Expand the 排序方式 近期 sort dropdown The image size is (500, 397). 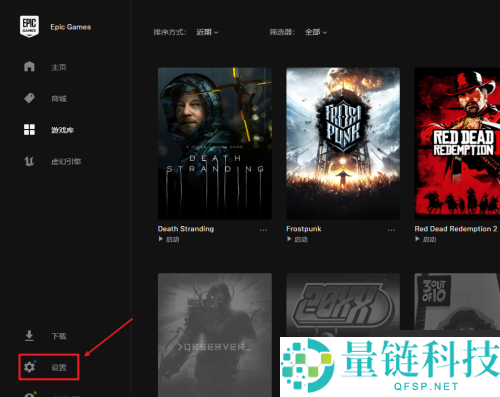[x=207, y=32]
